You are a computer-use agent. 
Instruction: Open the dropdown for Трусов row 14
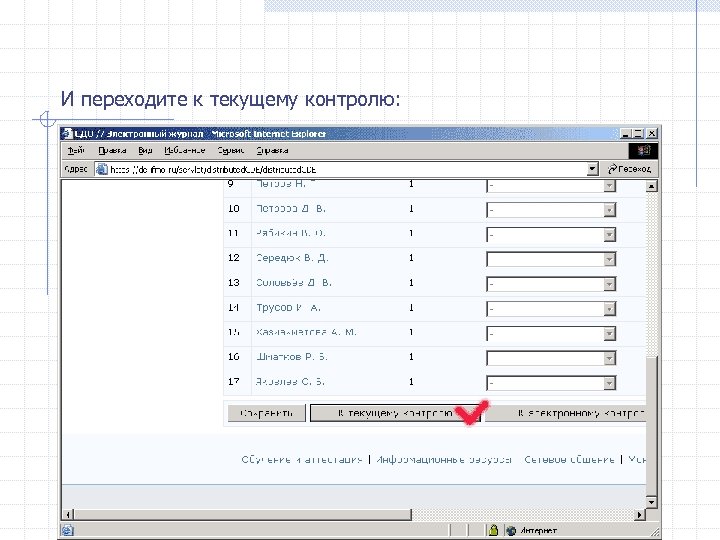coord(609,309)
